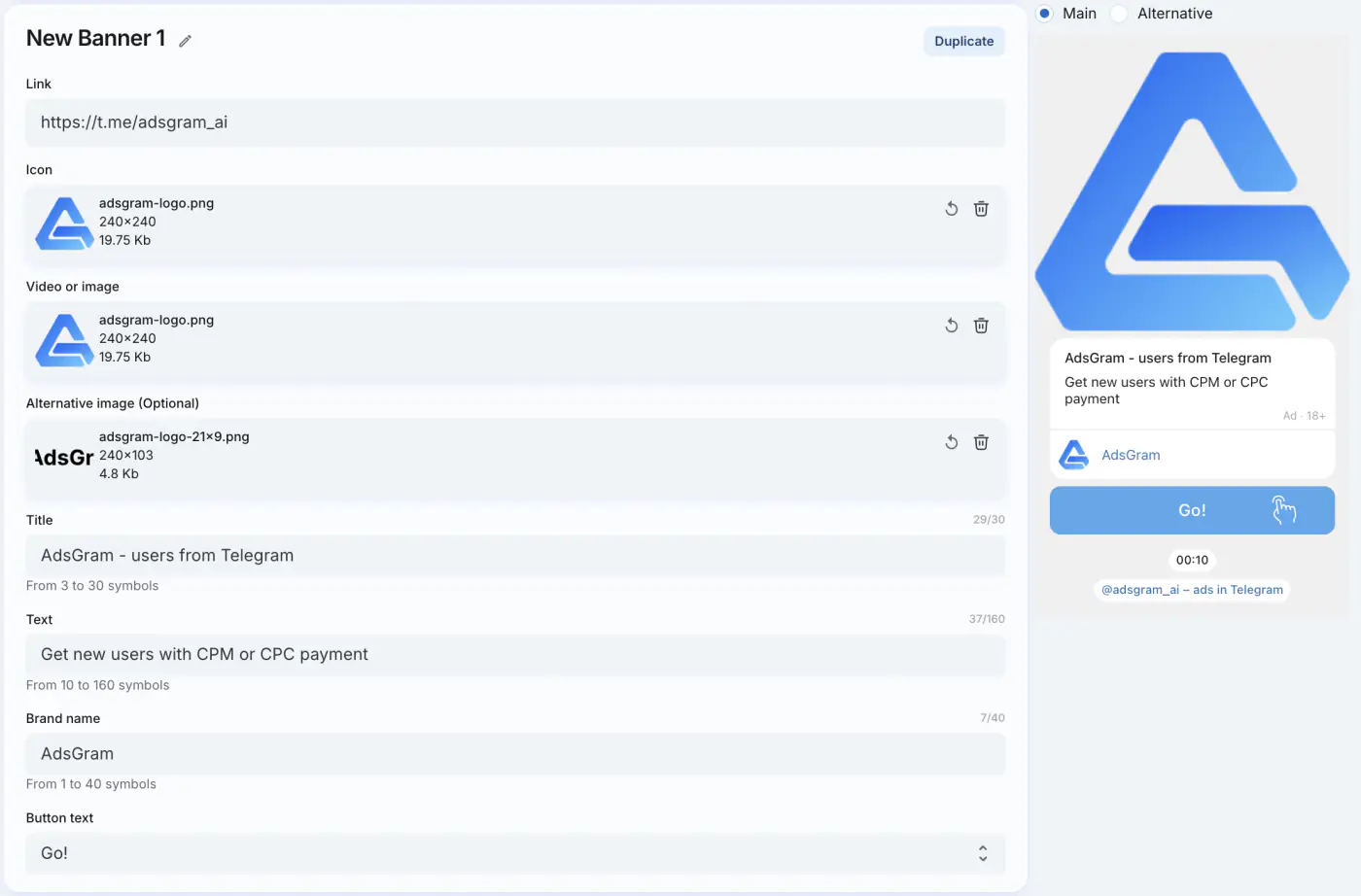The height and width of the screenshot is (896, 1361).
Task: Click the 4.8 Kb file size text
Action: point(119,474)
